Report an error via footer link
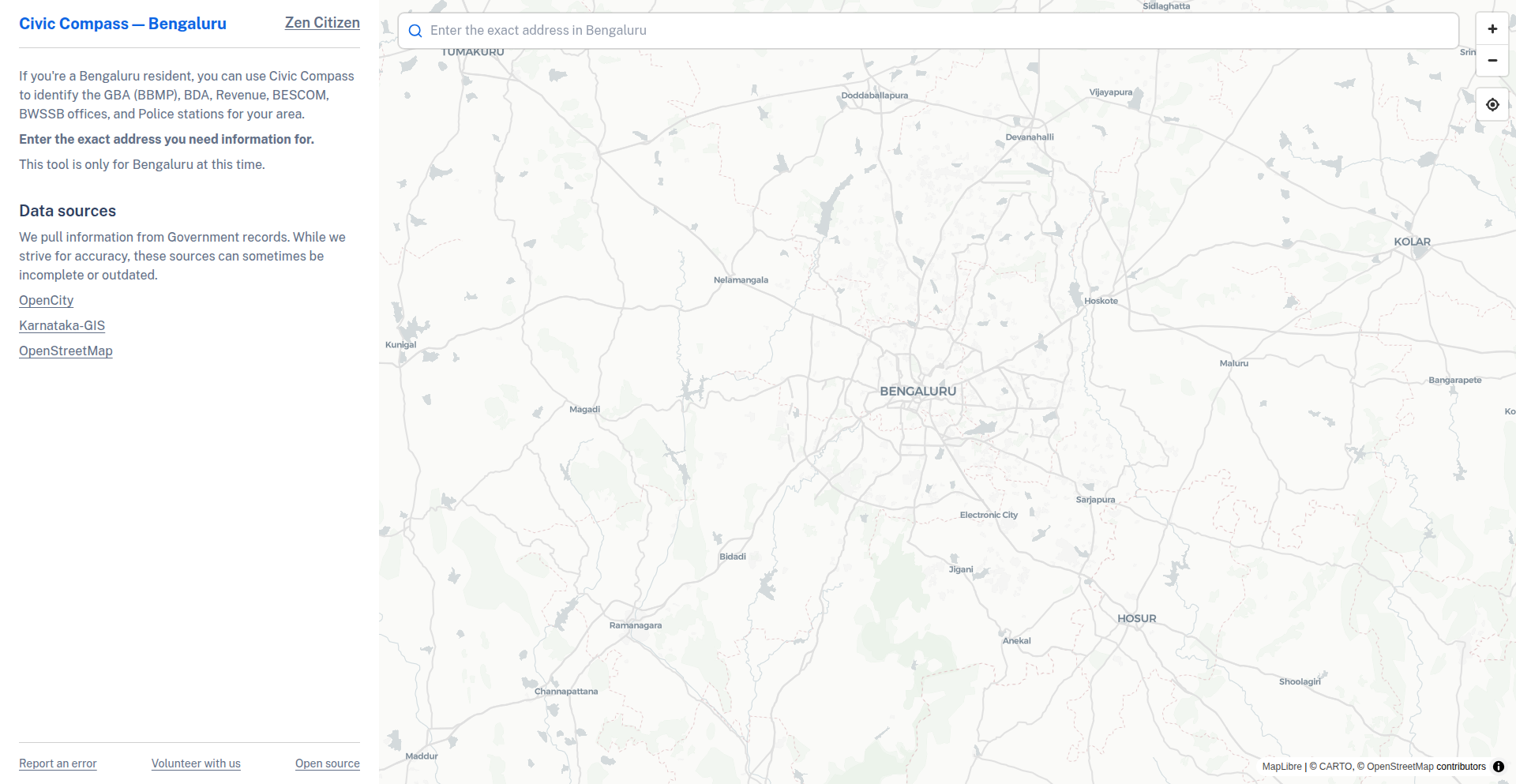 [58, 763]
